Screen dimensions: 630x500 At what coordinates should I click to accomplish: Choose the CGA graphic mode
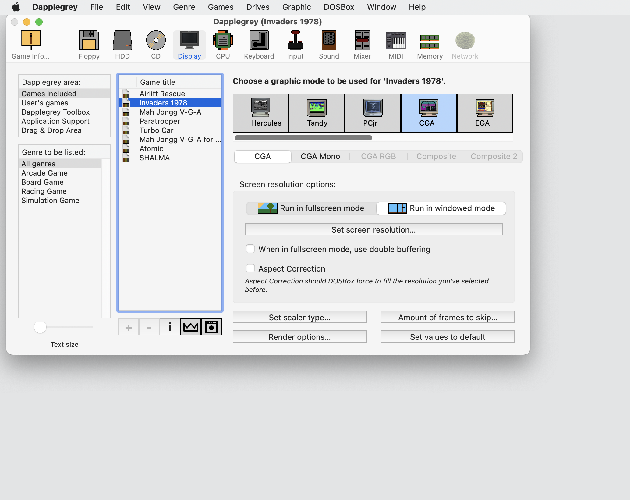[x=429, y=113]
